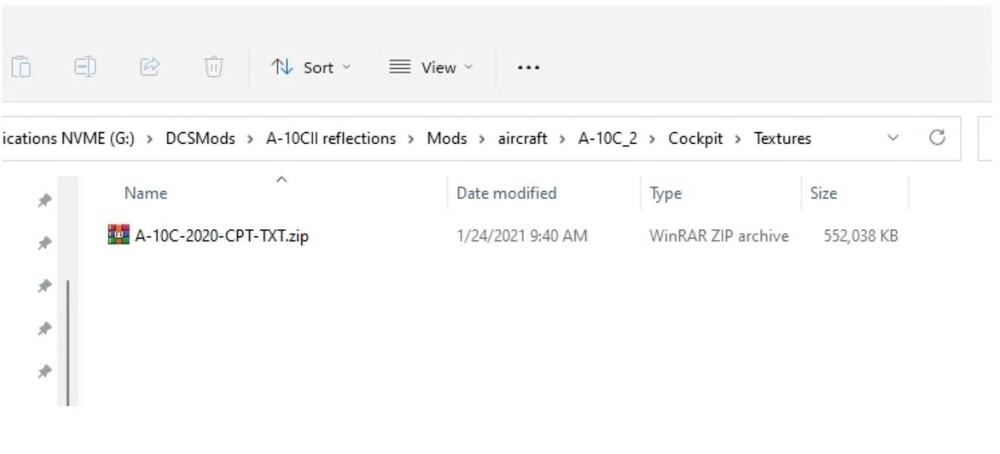This screenshot has height=454, width=1000.
Task: Open the See more ellipsis menu
Action: coord(528,67)
